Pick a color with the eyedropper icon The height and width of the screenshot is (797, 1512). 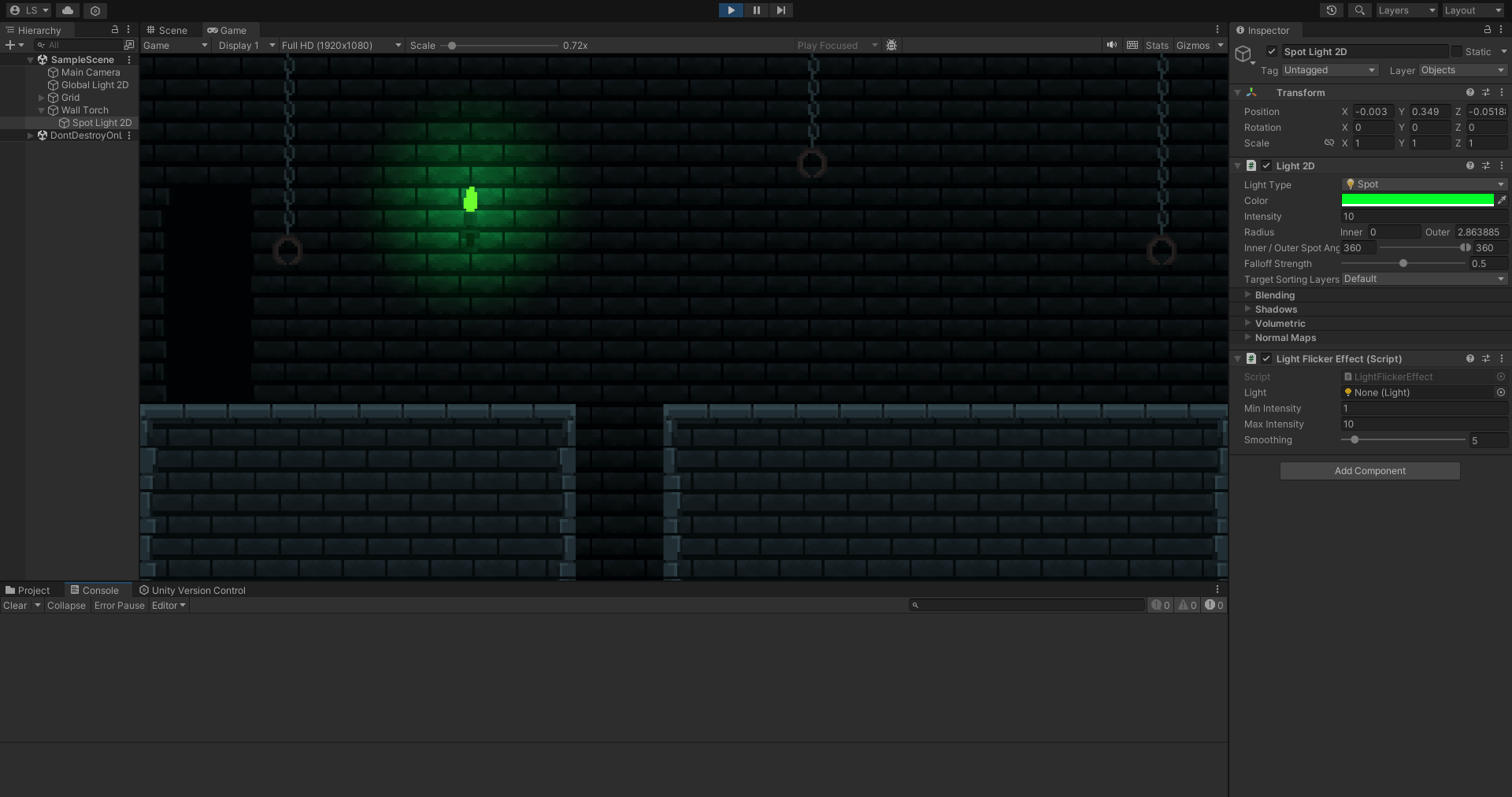point(1502,200)
